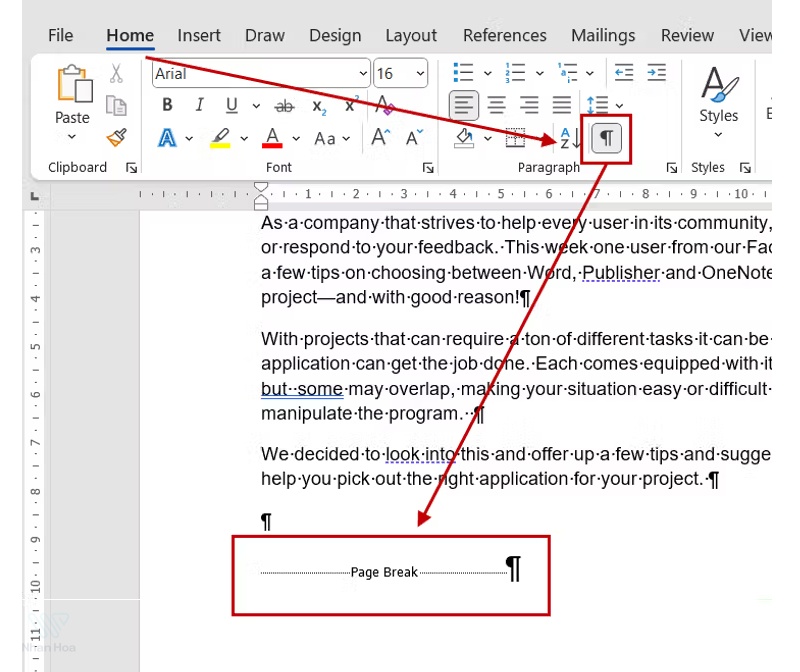The width and height of the screenshot is (800, 672).
Task: Open the Arial font name dropdown
Action: [x=363, y=73]
